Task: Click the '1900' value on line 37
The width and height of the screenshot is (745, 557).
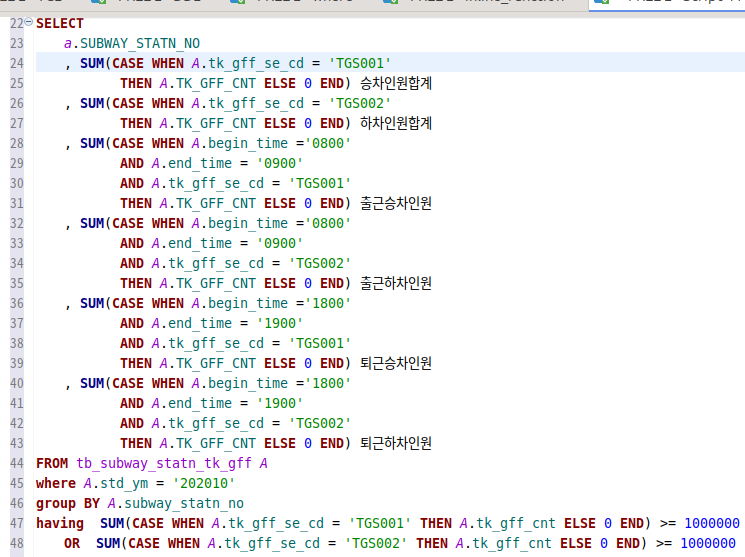Action: click(280, 323)
